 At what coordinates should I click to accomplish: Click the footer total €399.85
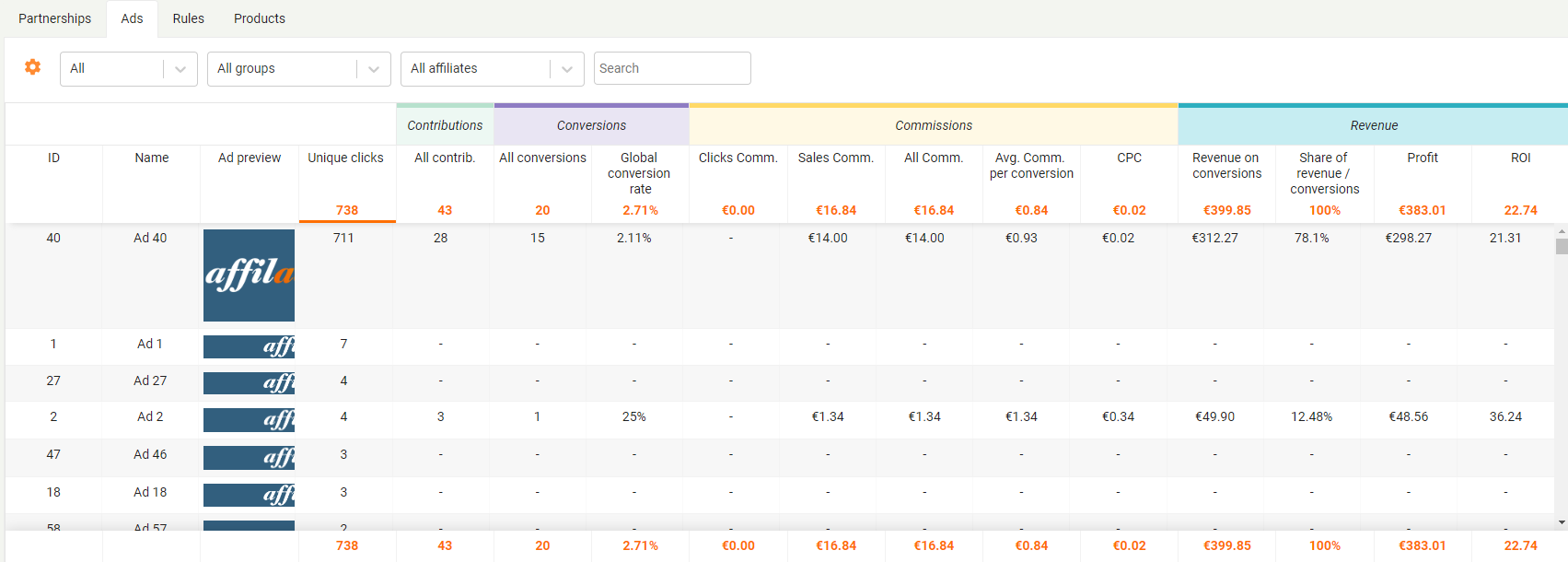point(1226,545)
